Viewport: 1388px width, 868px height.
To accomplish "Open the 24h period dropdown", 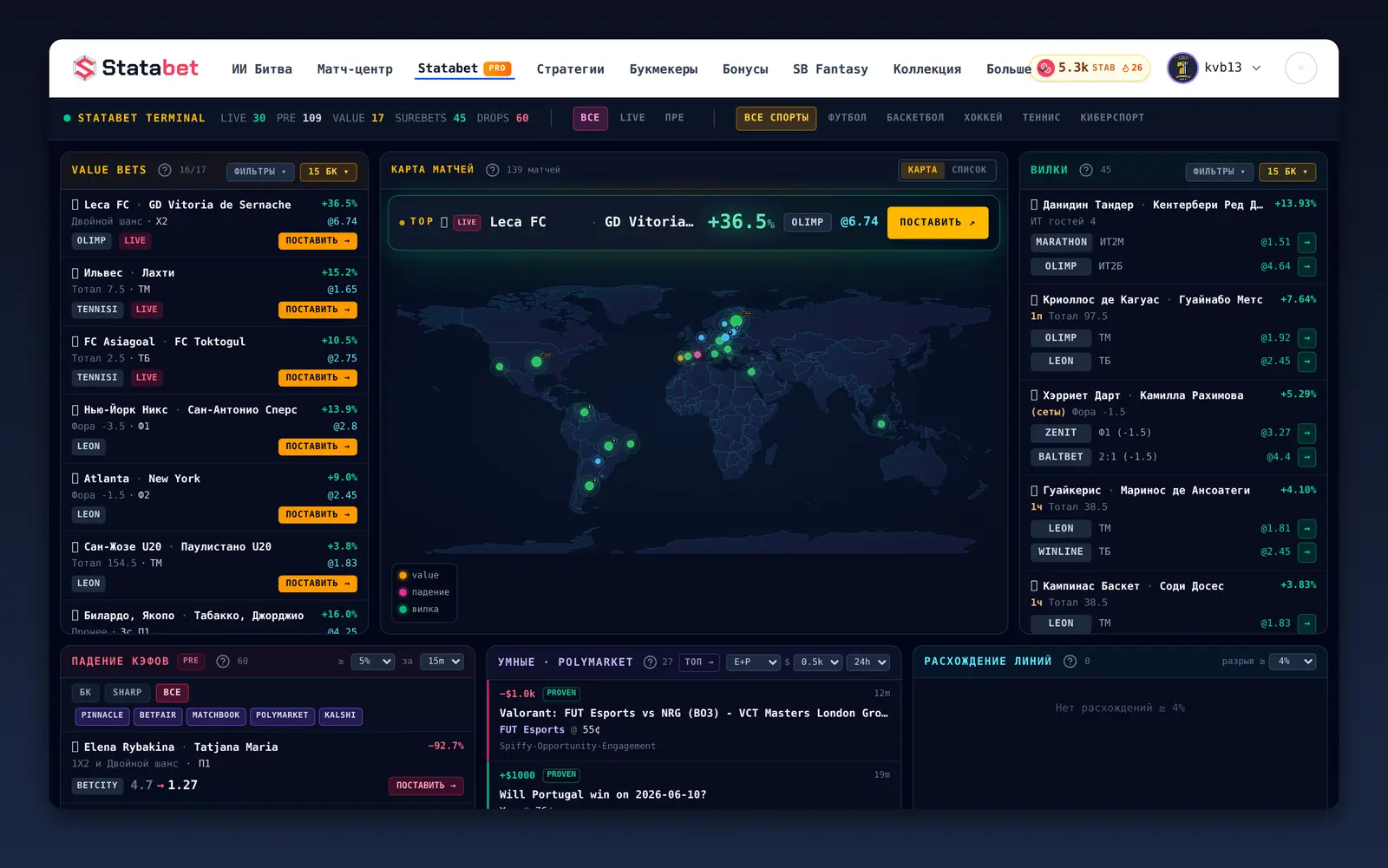I will pos(868,662).
